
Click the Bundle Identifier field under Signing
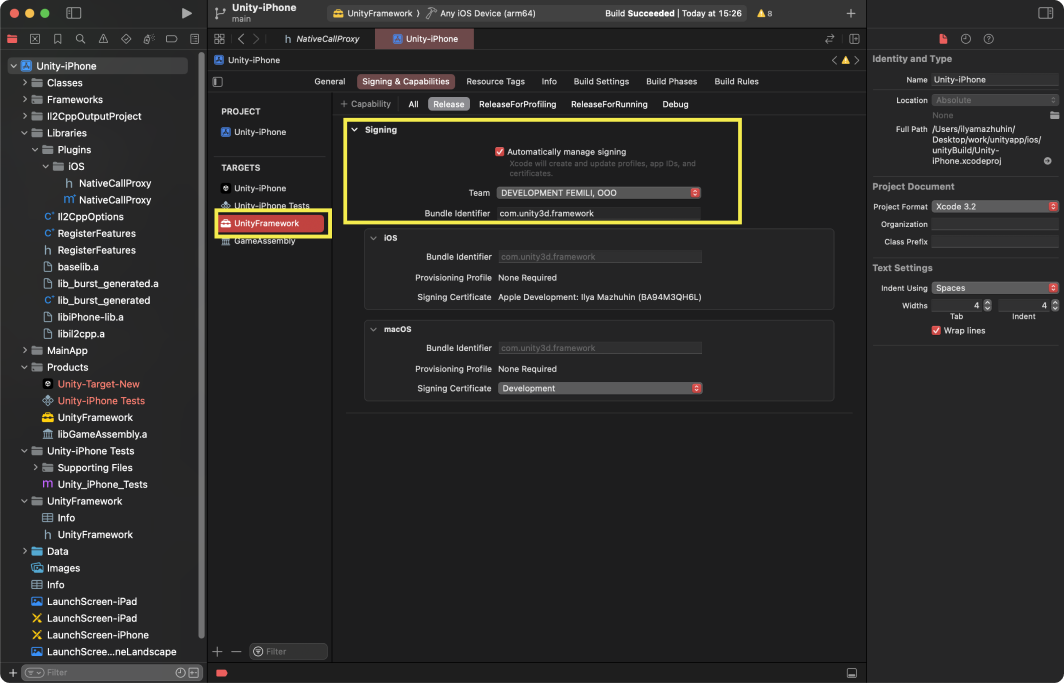click(599, 213)
